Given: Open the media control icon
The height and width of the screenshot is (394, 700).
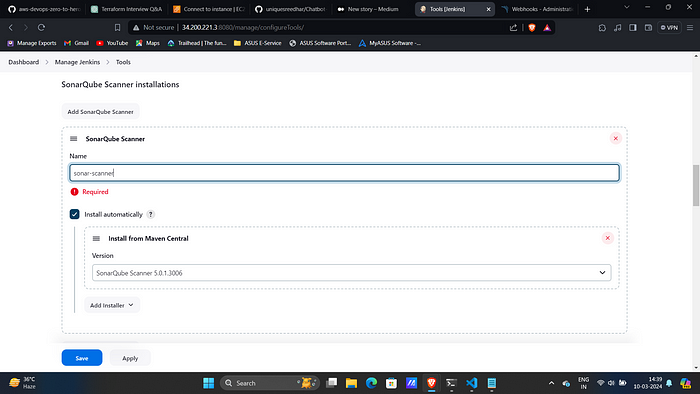Looking at the screenshot, I should 617,28.
